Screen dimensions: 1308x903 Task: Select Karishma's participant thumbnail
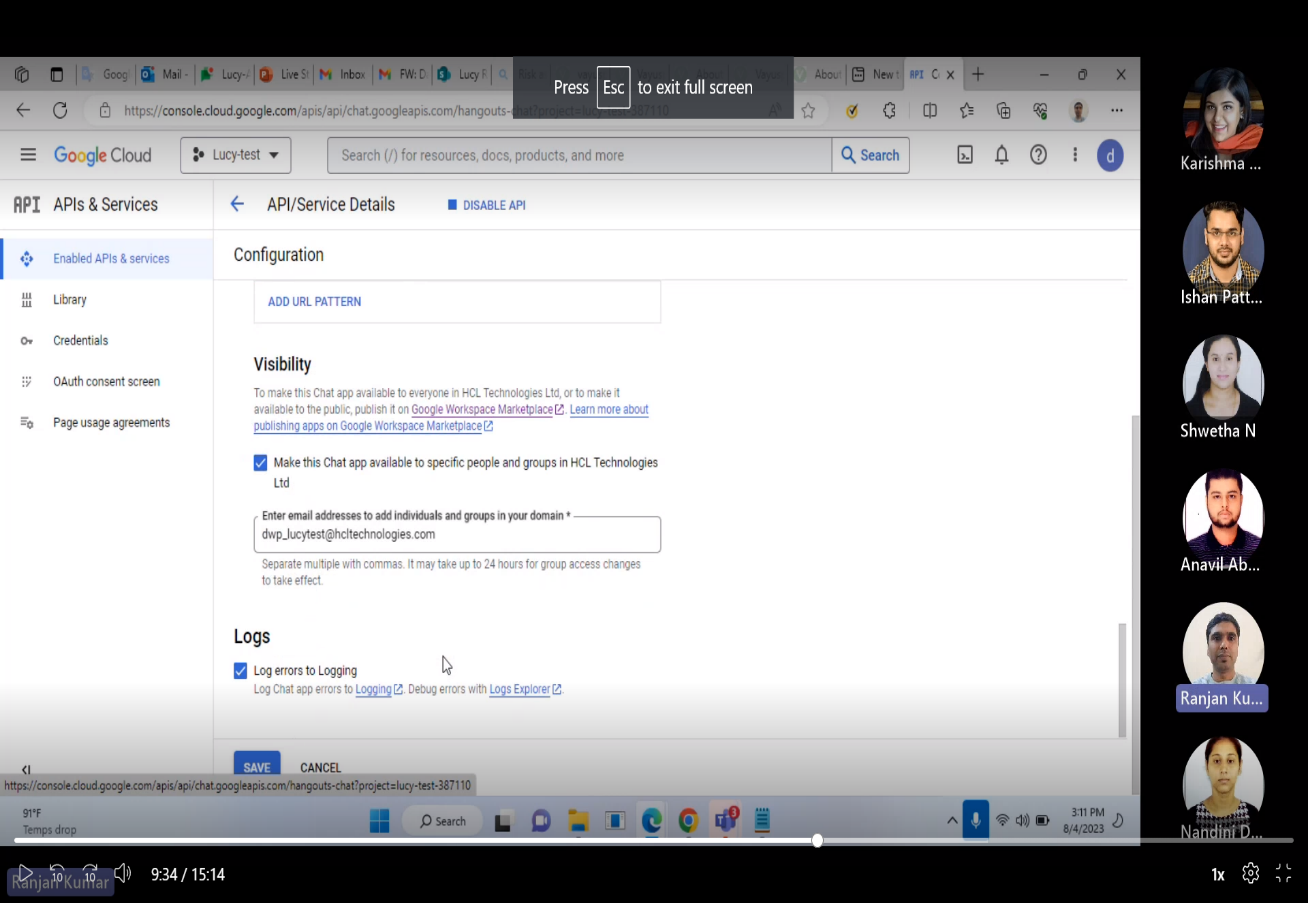(1222, 120)
